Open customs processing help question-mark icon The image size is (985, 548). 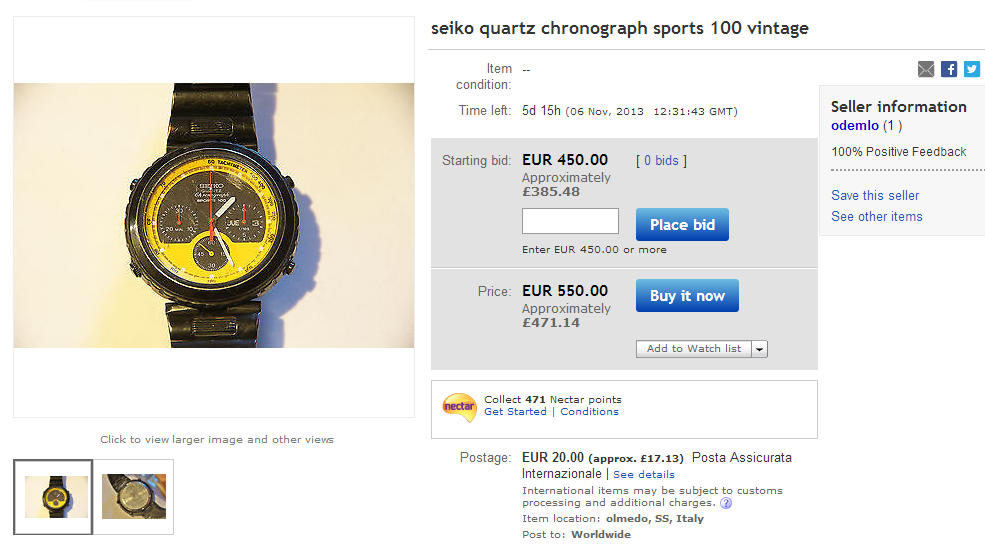point(726,504)
